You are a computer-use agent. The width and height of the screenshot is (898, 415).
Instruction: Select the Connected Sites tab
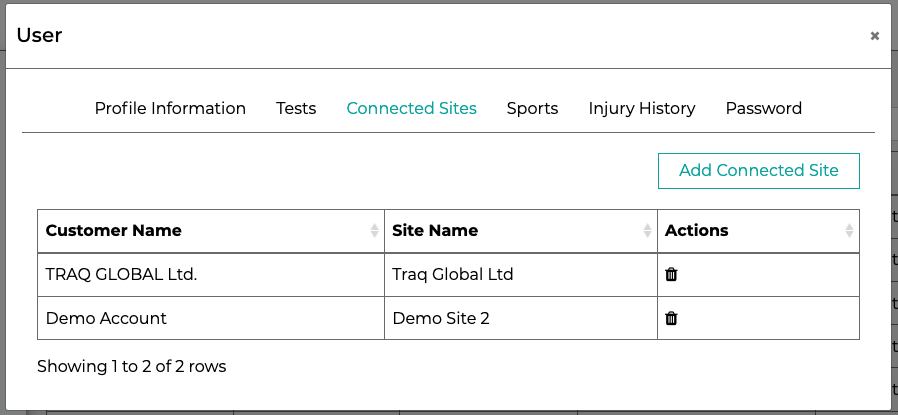click(x=411, y=108)
